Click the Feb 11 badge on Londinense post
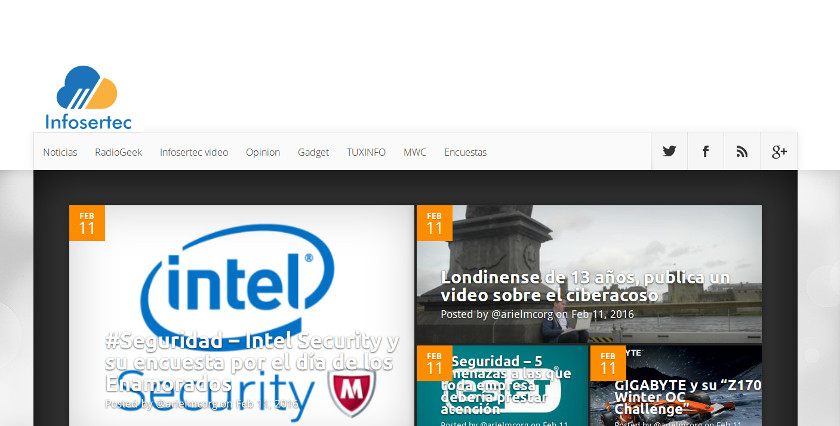 point(434,223)
